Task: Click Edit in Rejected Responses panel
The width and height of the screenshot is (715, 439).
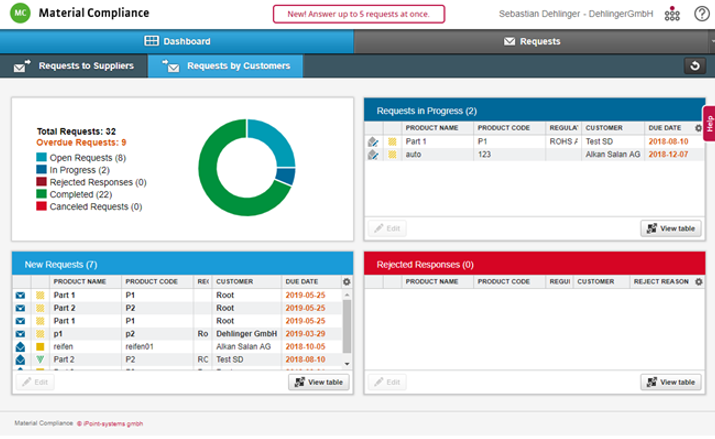Action: click(387, 382)
